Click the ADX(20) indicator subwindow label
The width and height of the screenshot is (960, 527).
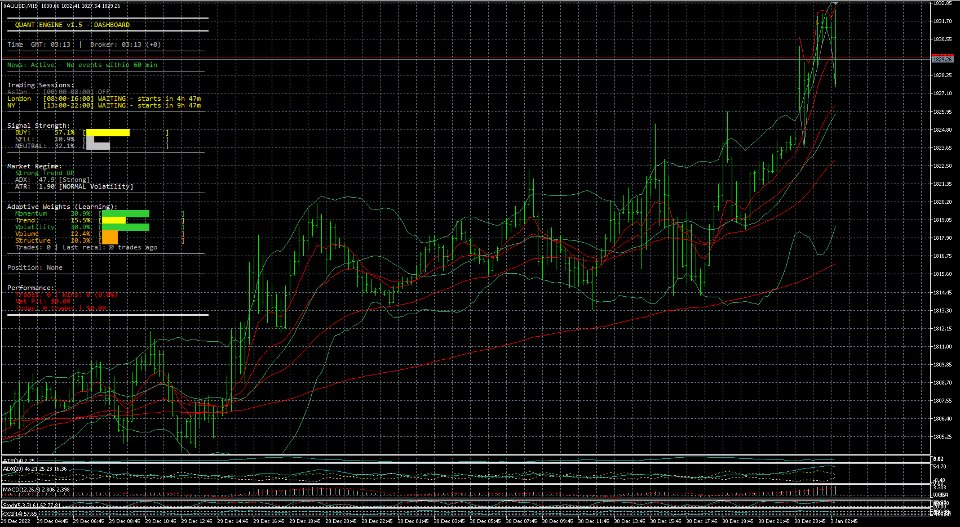coord(34,469)
